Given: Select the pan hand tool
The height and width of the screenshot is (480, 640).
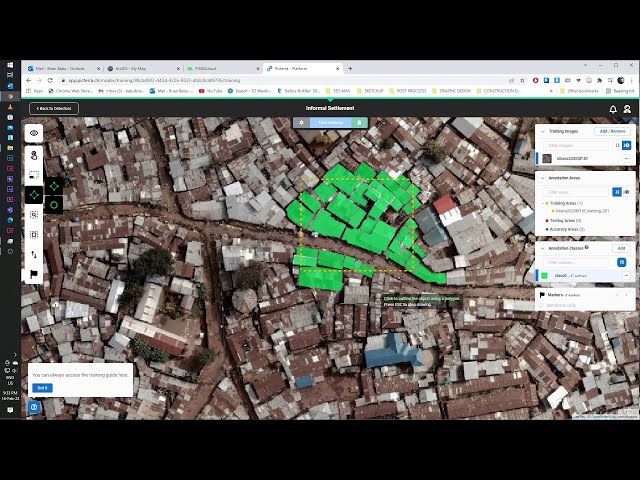Looking at the screenshot, I should [34, 155].
